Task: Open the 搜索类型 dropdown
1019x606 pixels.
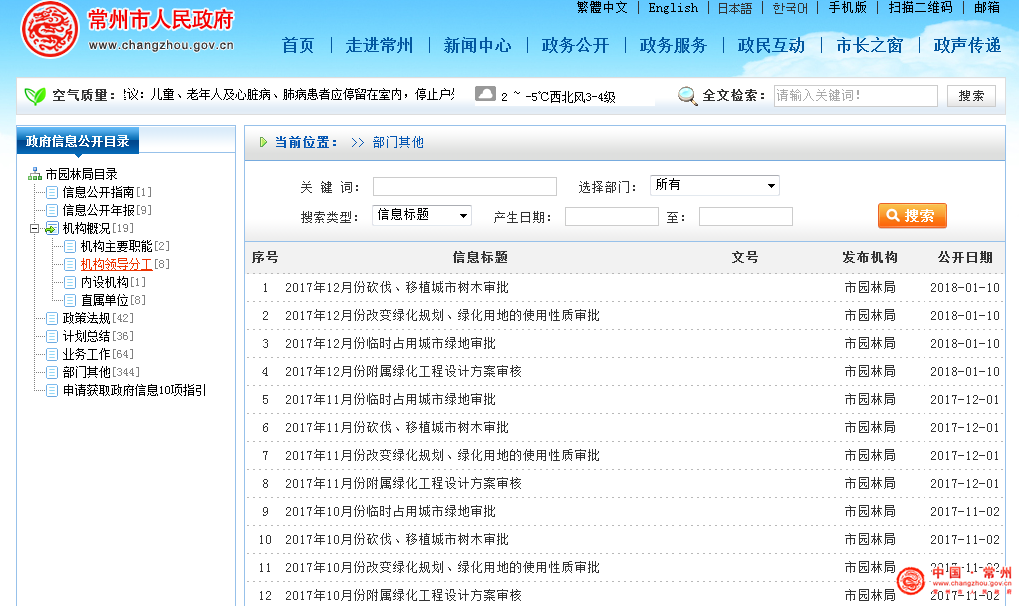Action: click(421, 215)
